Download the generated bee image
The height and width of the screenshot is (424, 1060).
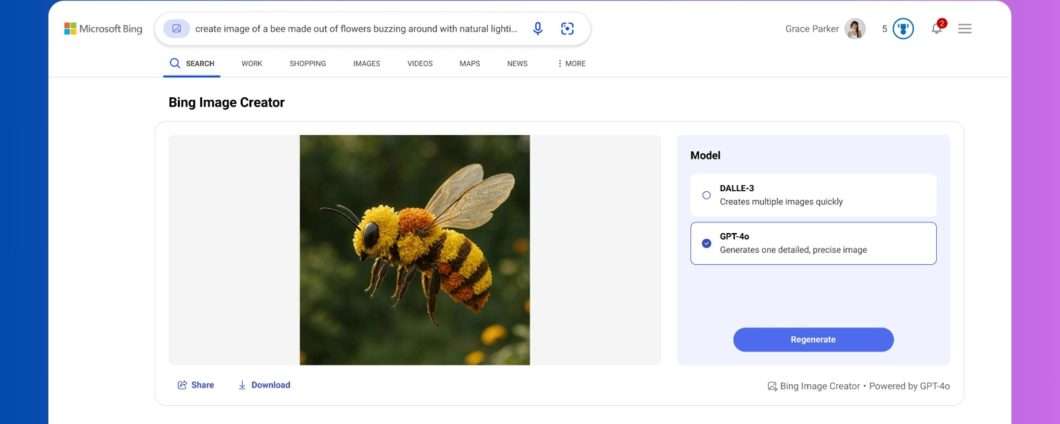[264, 385]
